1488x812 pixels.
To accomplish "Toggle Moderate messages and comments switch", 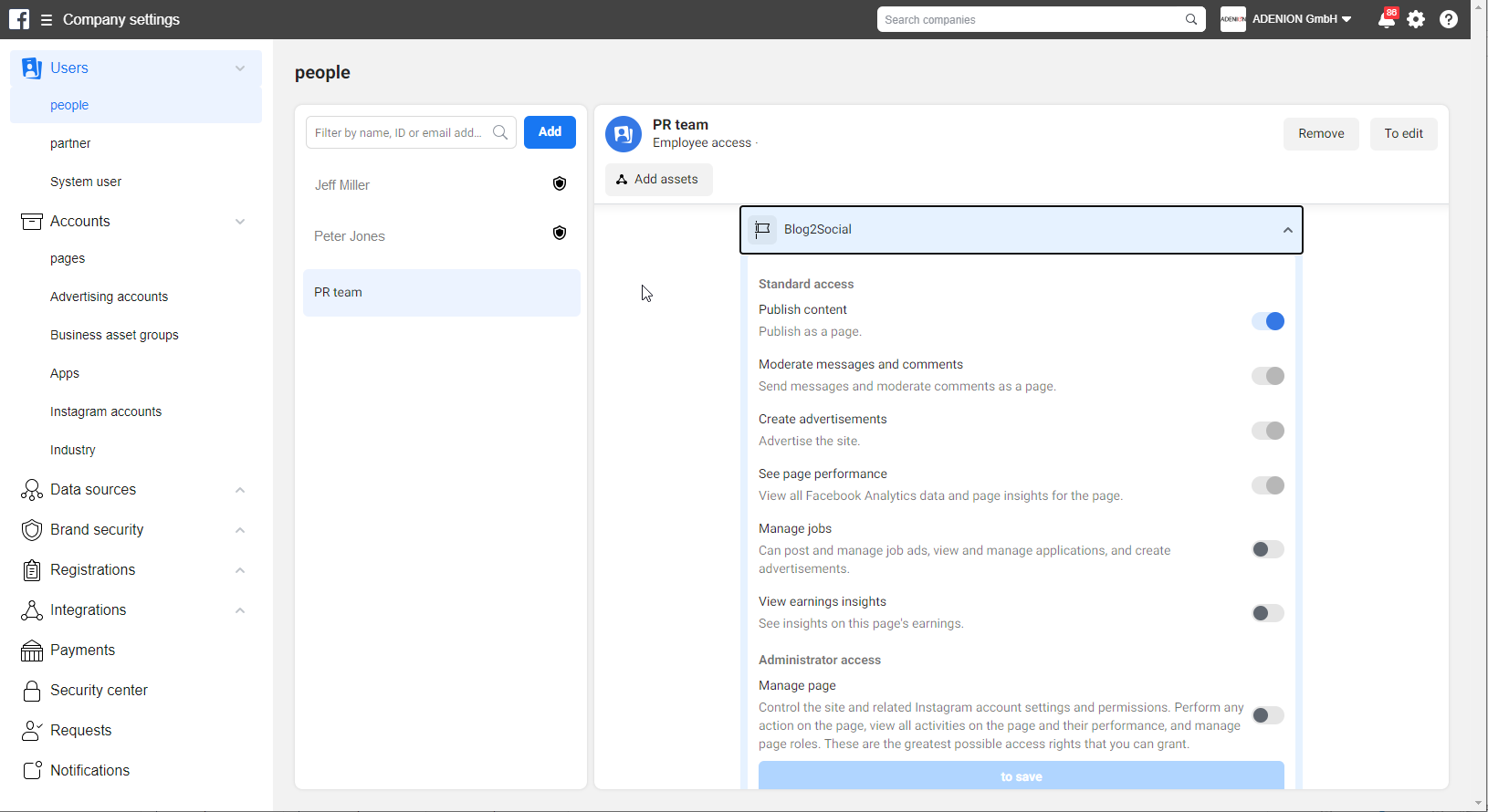I will tap(1268, 376).
